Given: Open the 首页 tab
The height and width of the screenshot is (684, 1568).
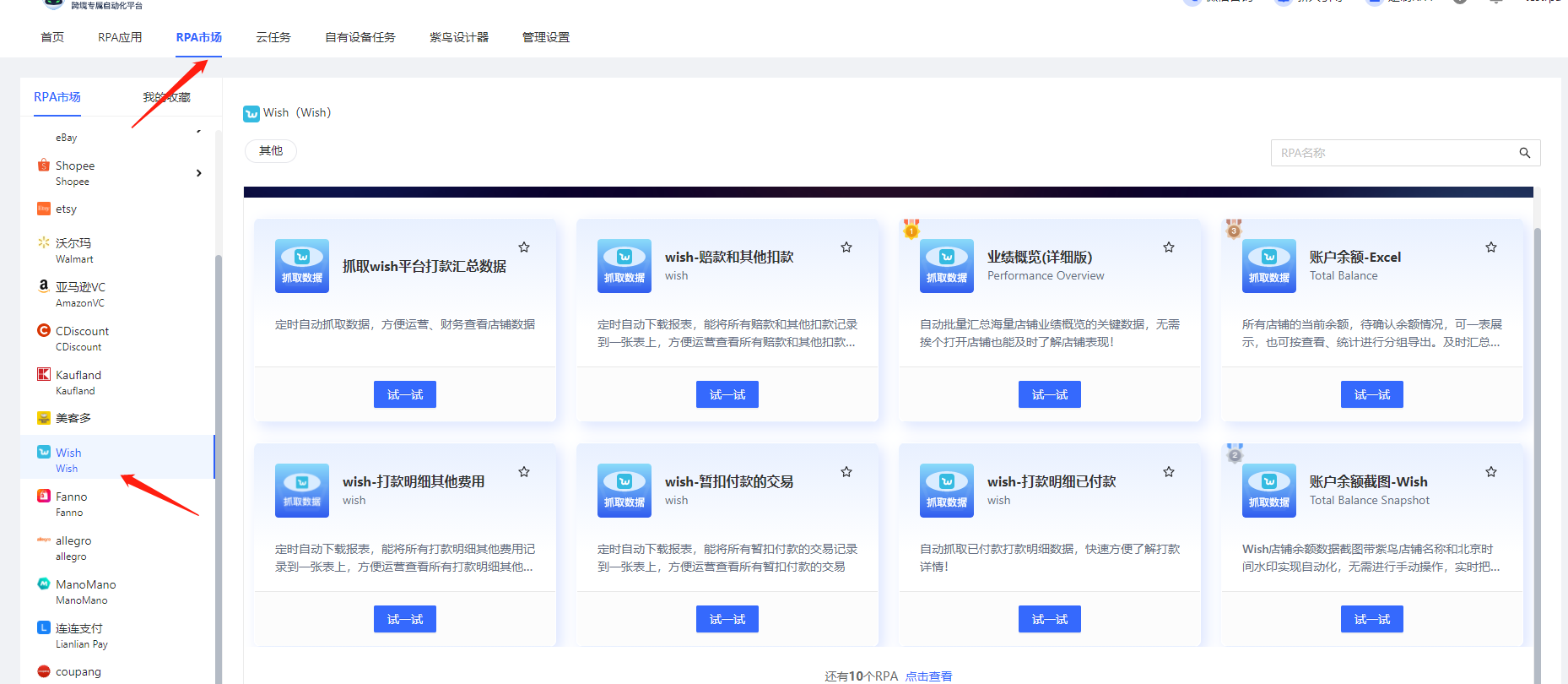Looking at the screenshot, I should [52, 37].
